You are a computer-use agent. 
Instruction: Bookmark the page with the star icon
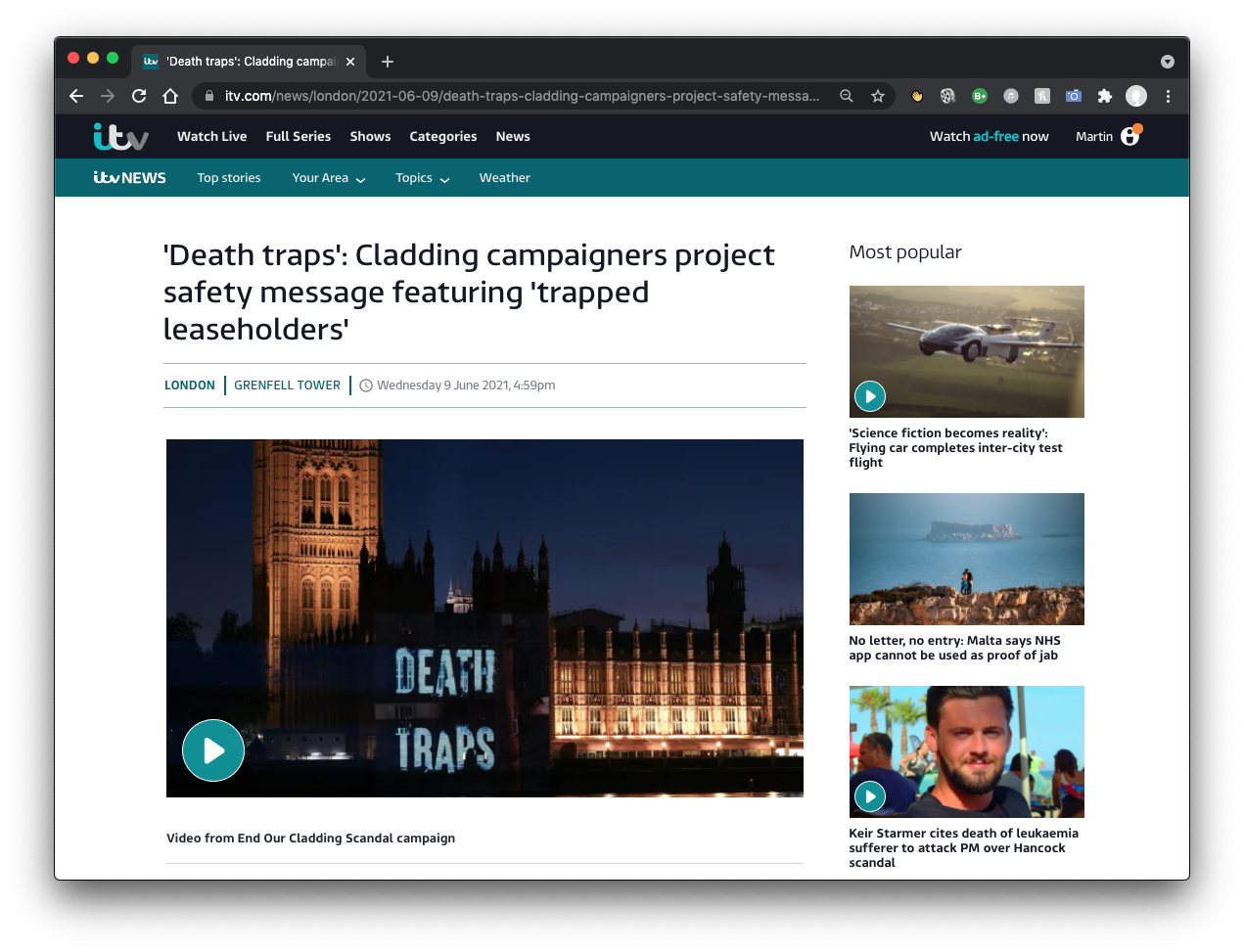click(878, 96)
